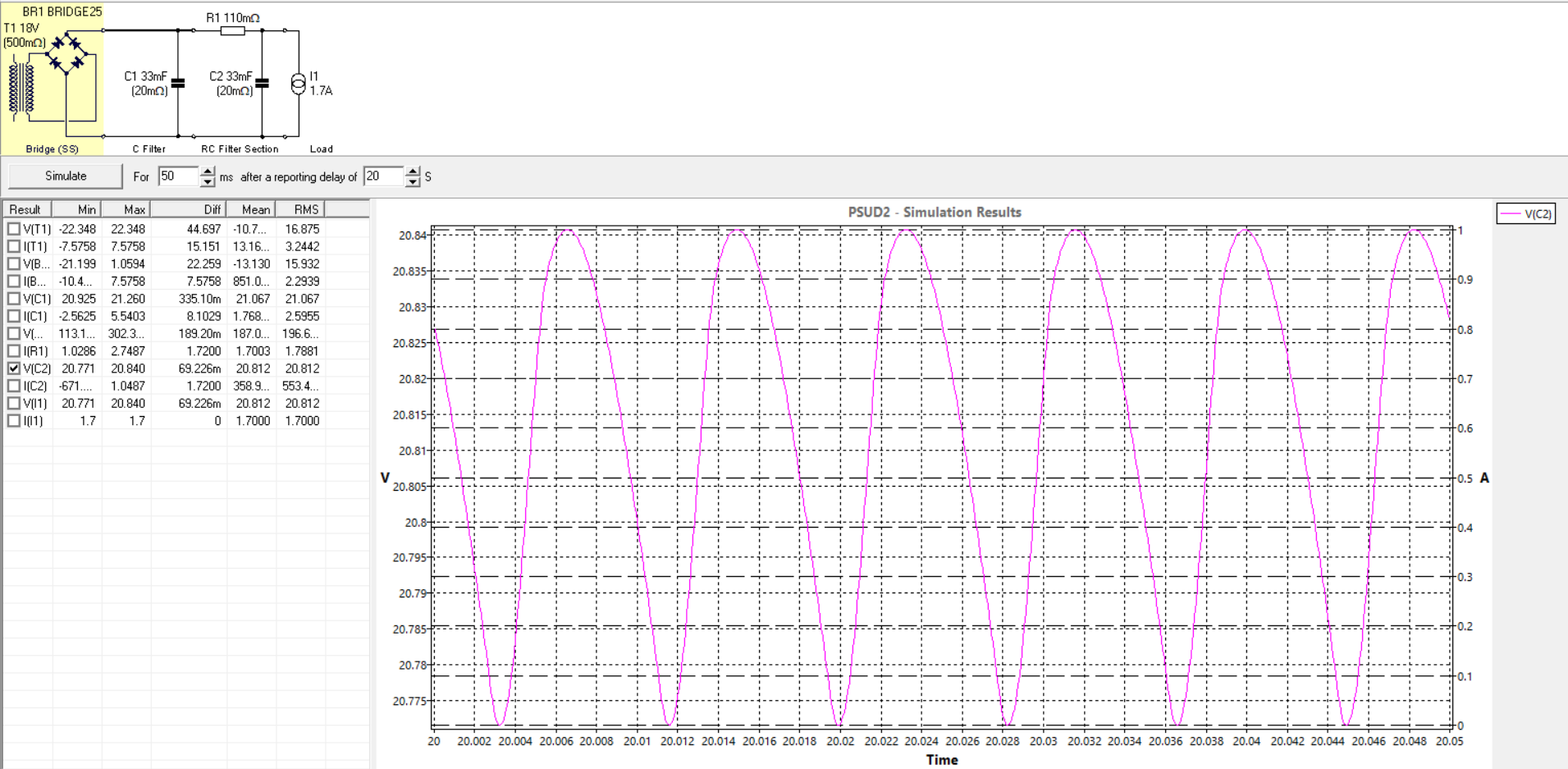Click the RMS column header

300,209
